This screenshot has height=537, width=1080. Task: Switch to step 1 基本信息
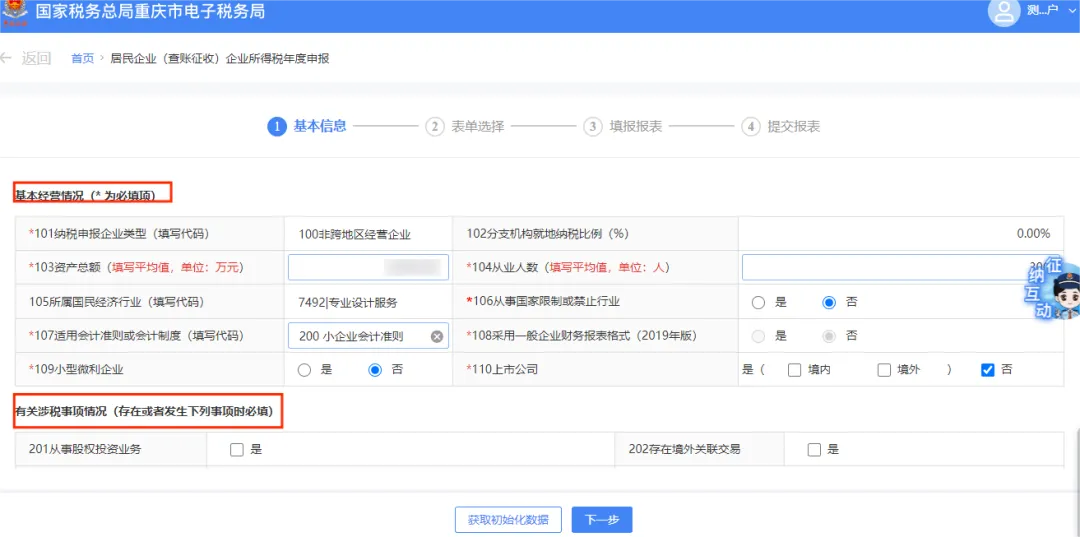307,127
